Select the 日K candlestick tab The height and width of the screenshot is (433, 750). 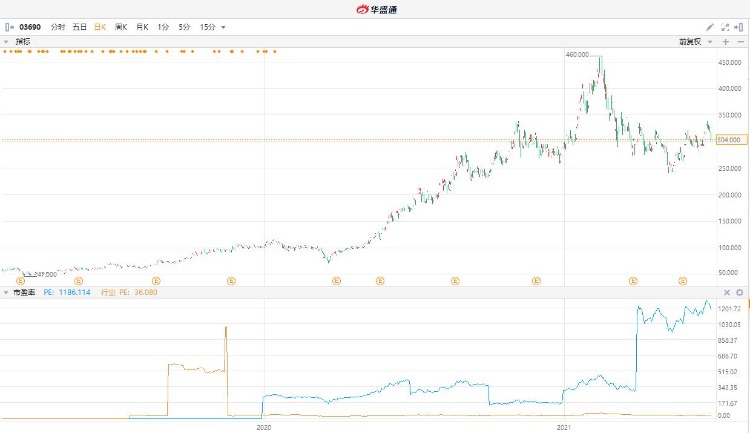click(x=100, y=27)
